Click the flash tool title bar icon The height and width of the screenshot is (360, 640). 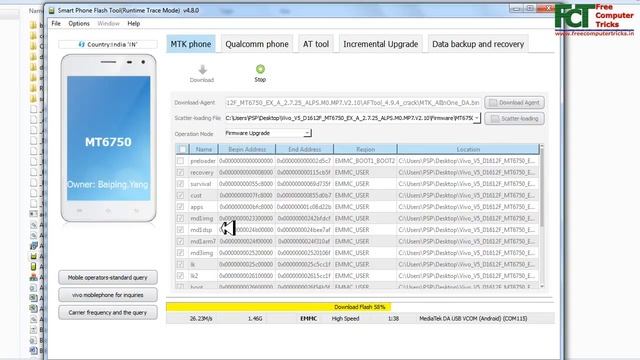pyautogui.click(x=52, y=11)
